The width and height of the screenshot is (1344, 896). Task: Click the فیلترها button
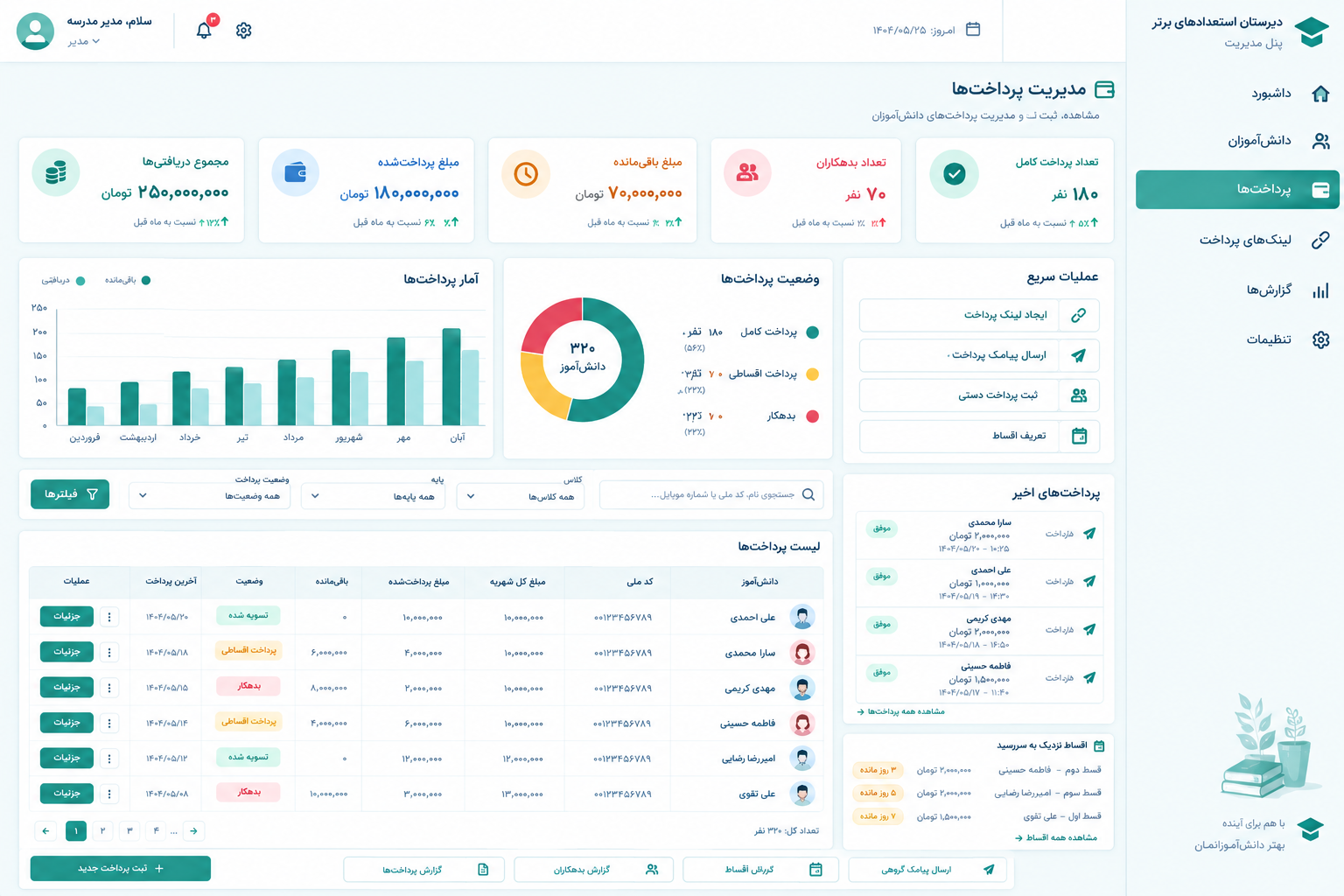click(x=70, y=494)
